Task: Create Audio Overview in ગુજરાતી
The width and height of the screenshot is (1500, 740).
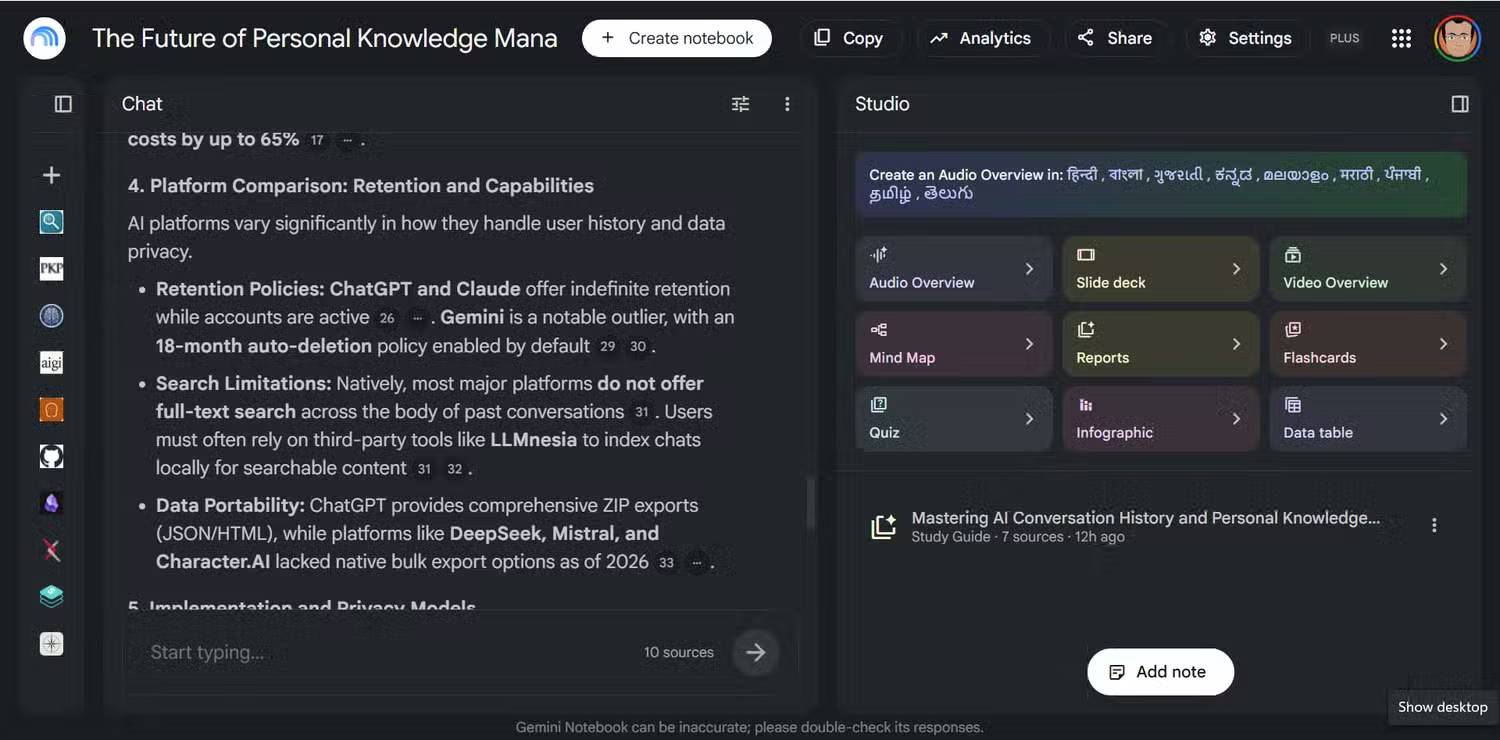Action: (x=1180, y=174)
